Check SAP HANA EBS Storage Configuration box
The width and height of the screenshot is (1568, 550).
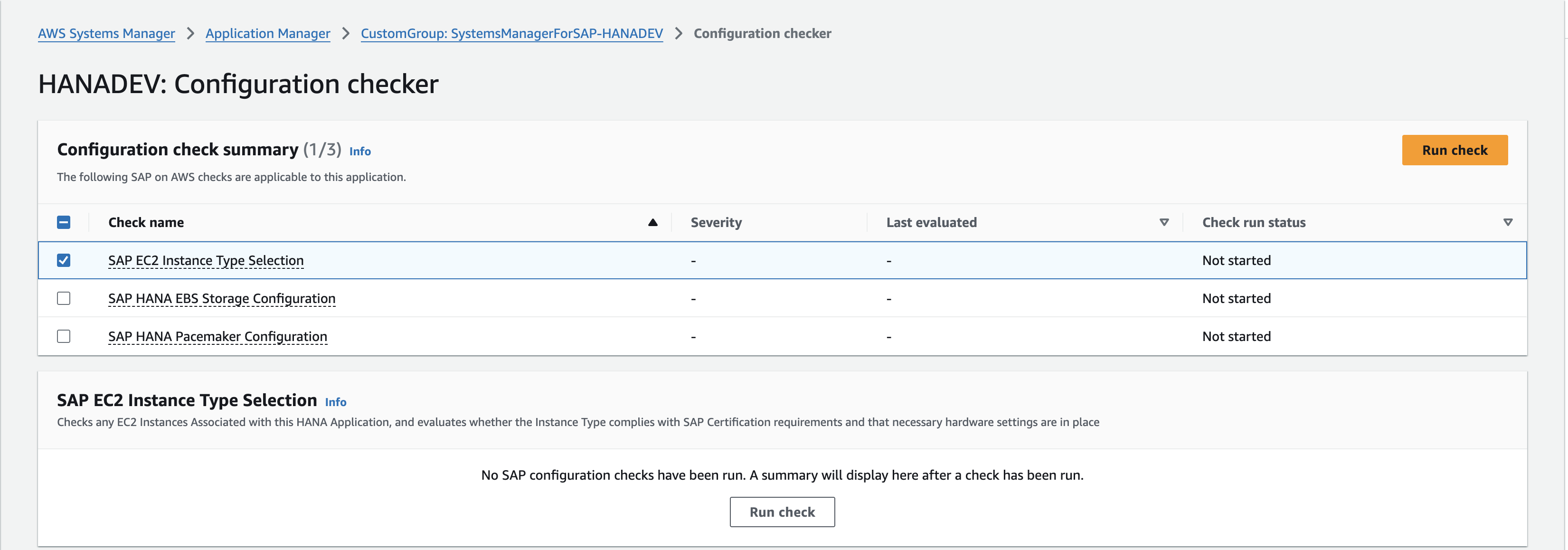63,298
